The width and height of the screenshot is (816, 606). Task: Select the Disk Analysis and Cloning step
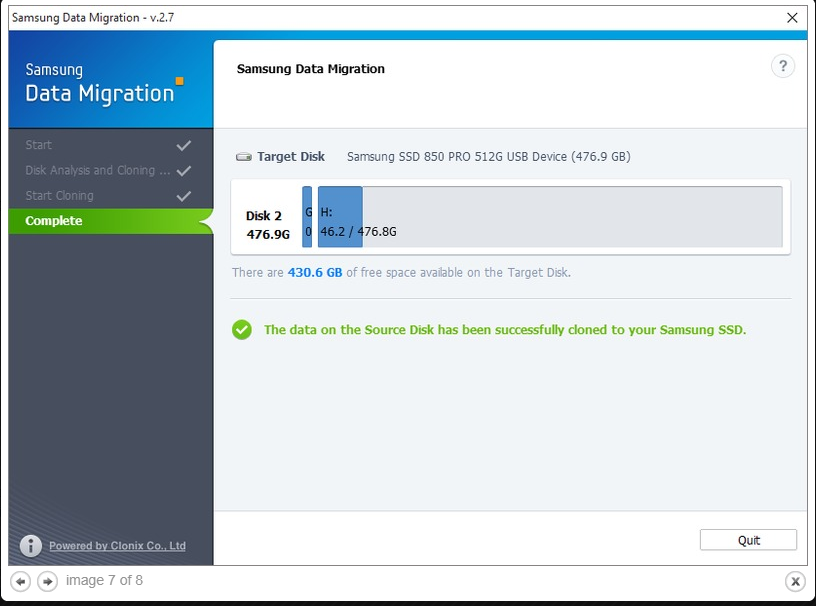point(111,170)
